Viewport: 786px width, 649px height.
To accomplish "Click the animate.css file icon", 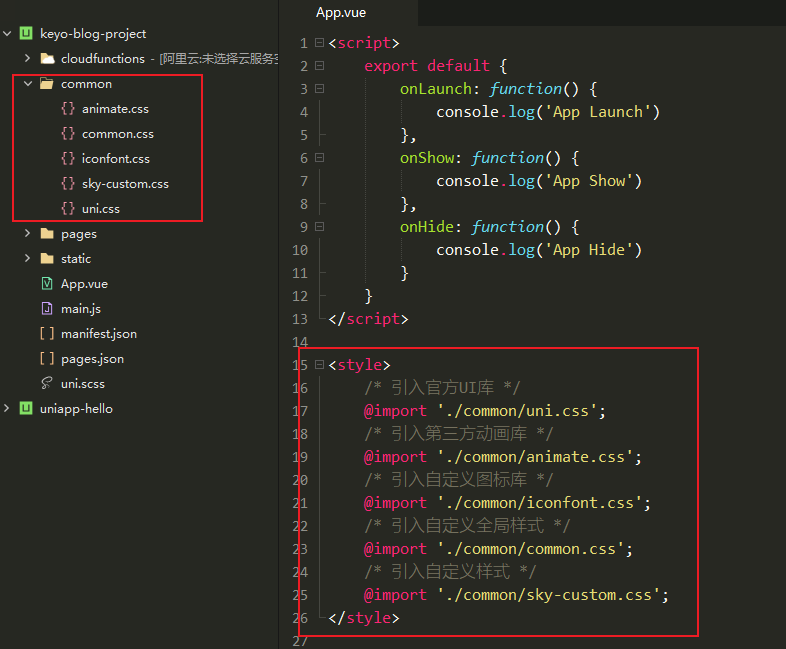I will coord(68,109).
